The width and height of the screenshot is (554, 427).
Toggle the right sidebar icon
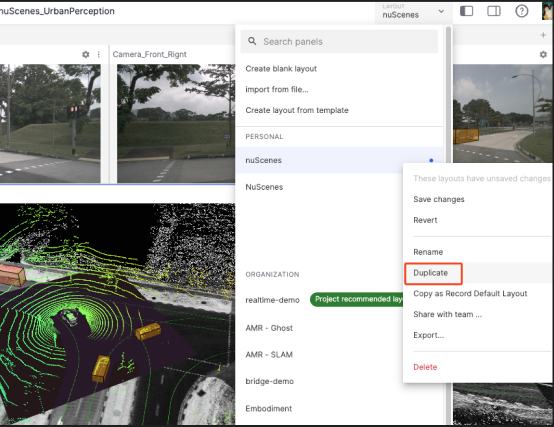click(494, 11)
